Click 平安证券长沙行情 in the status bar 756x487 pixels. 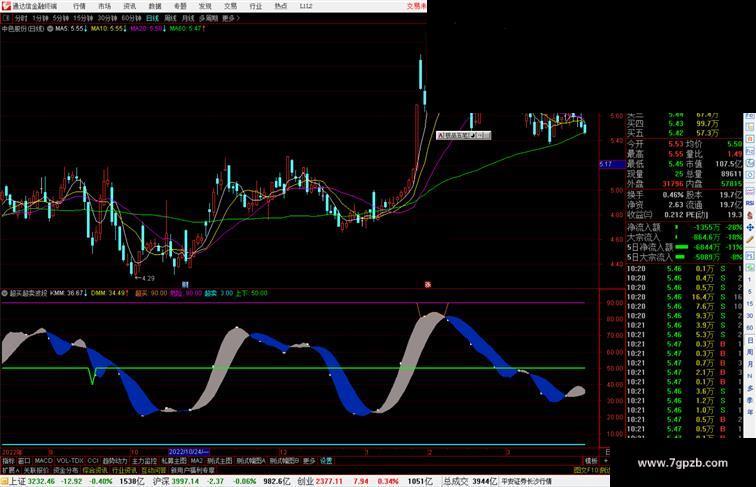click(526, 481)
